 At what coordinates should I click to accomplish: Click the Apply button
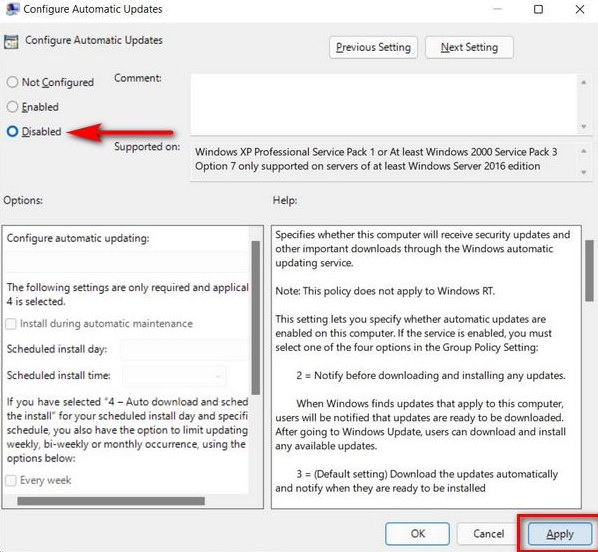tap(559, 534)
